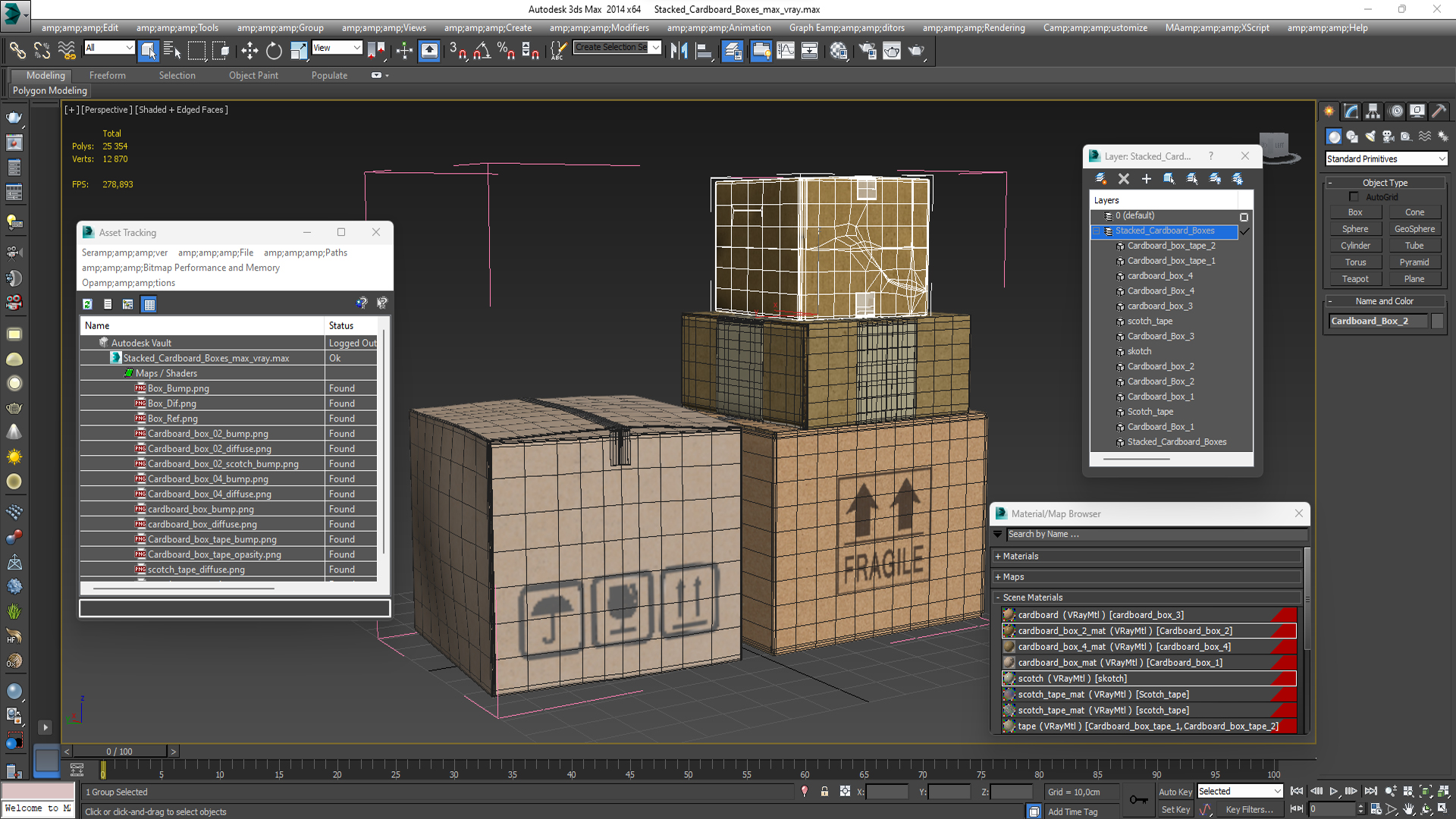Open the Modify command panel tab
Viewport: 1456px width, 819px height.
click(x=1351, y=111)
